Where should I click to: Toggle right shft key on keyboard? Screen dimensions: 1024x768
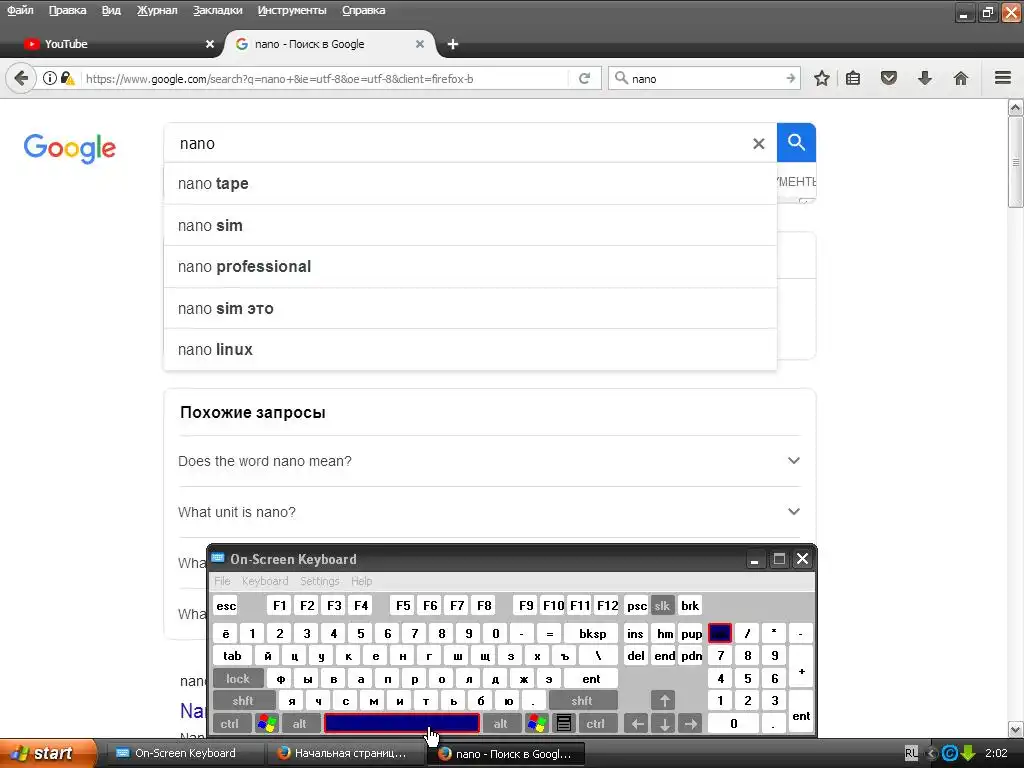582,701
